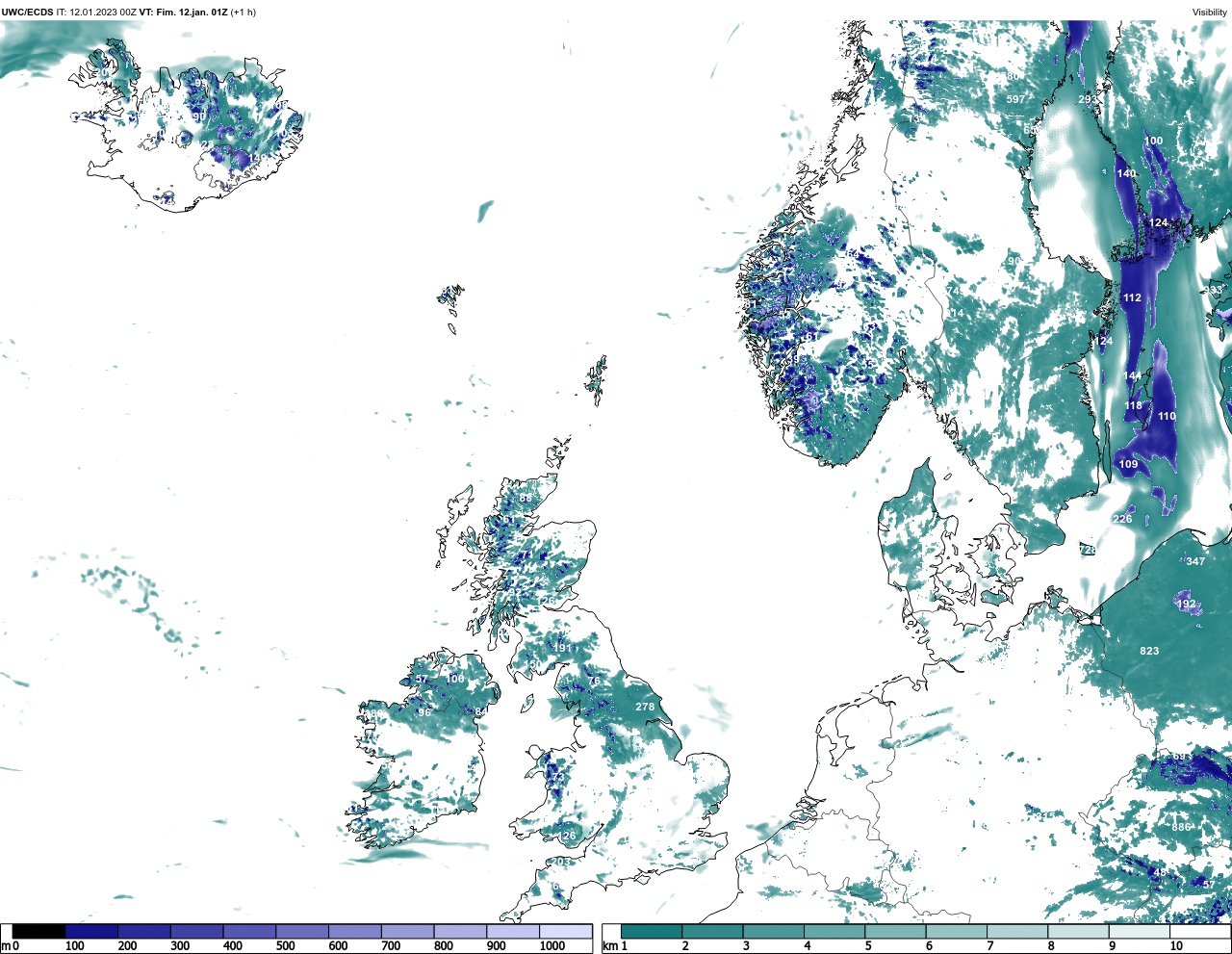Click the '500' tick label on the meter legend

coord(285,946)
